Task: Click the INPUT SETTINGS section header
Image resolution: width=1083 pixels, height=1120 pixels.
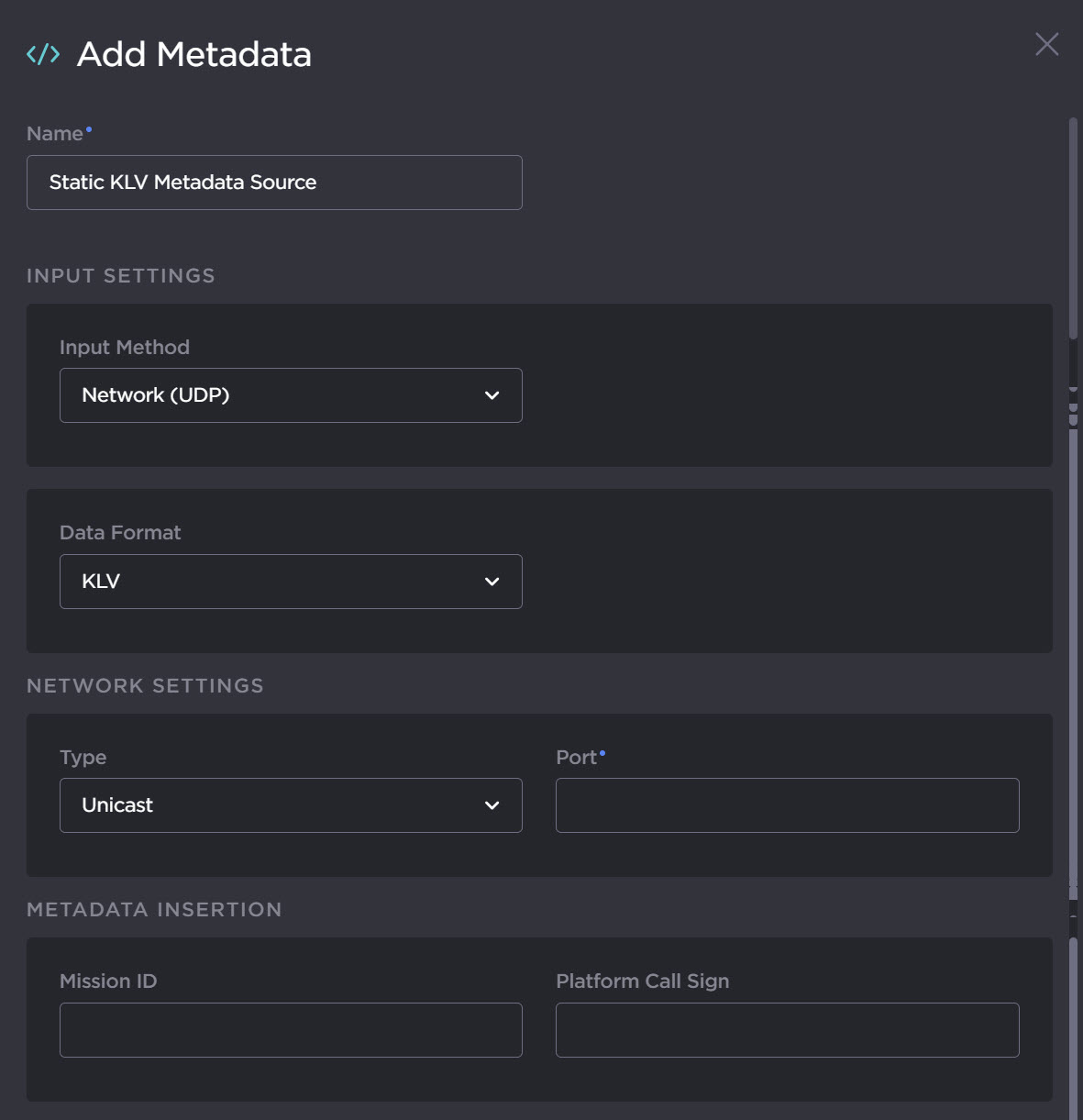Action: (121, 275)
